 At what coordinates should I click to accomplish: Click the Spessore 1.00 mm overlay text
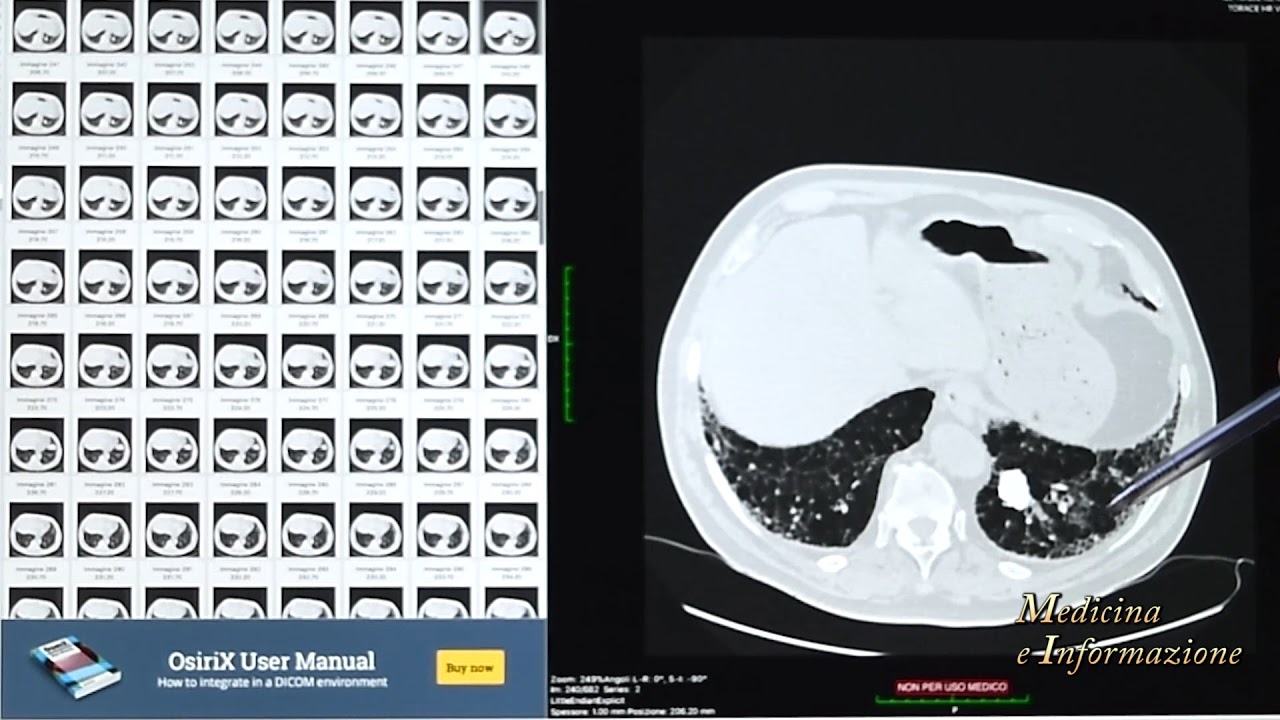point(632,711)
